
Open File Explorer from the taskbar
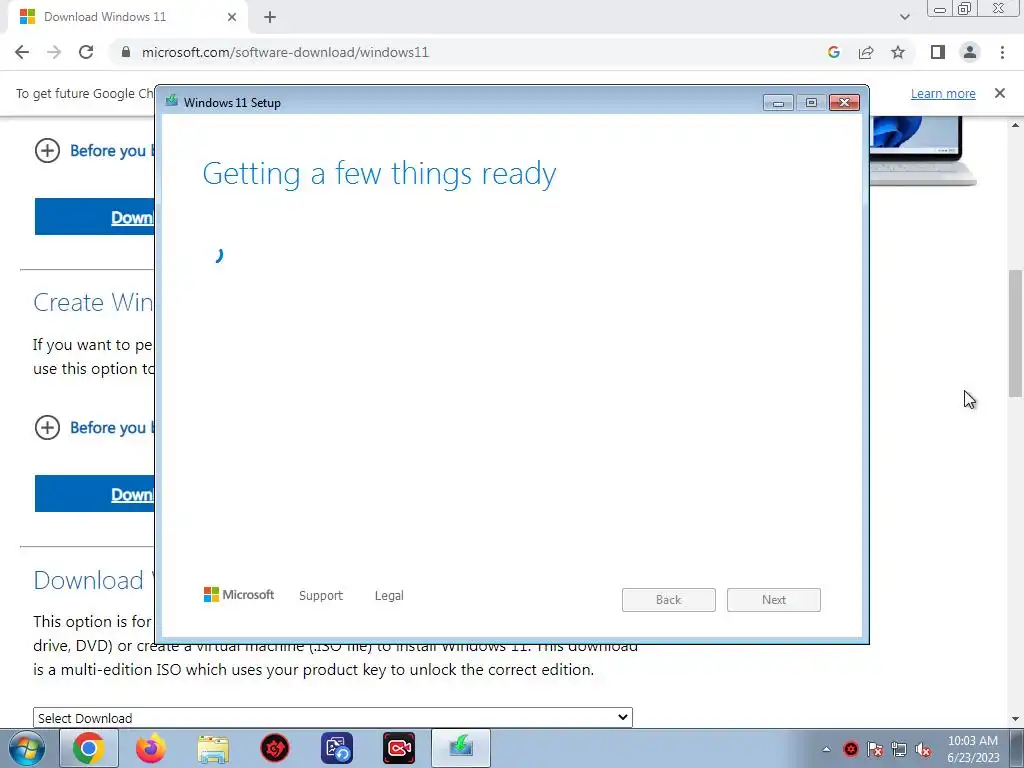coord(213,748)
